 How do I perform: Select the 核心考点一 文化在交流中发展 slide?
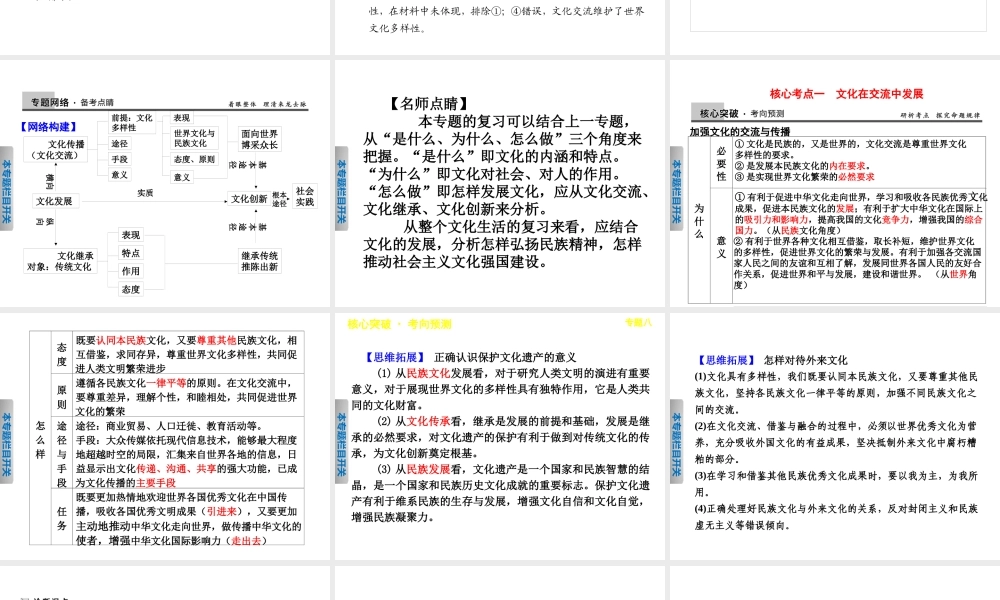835,184
